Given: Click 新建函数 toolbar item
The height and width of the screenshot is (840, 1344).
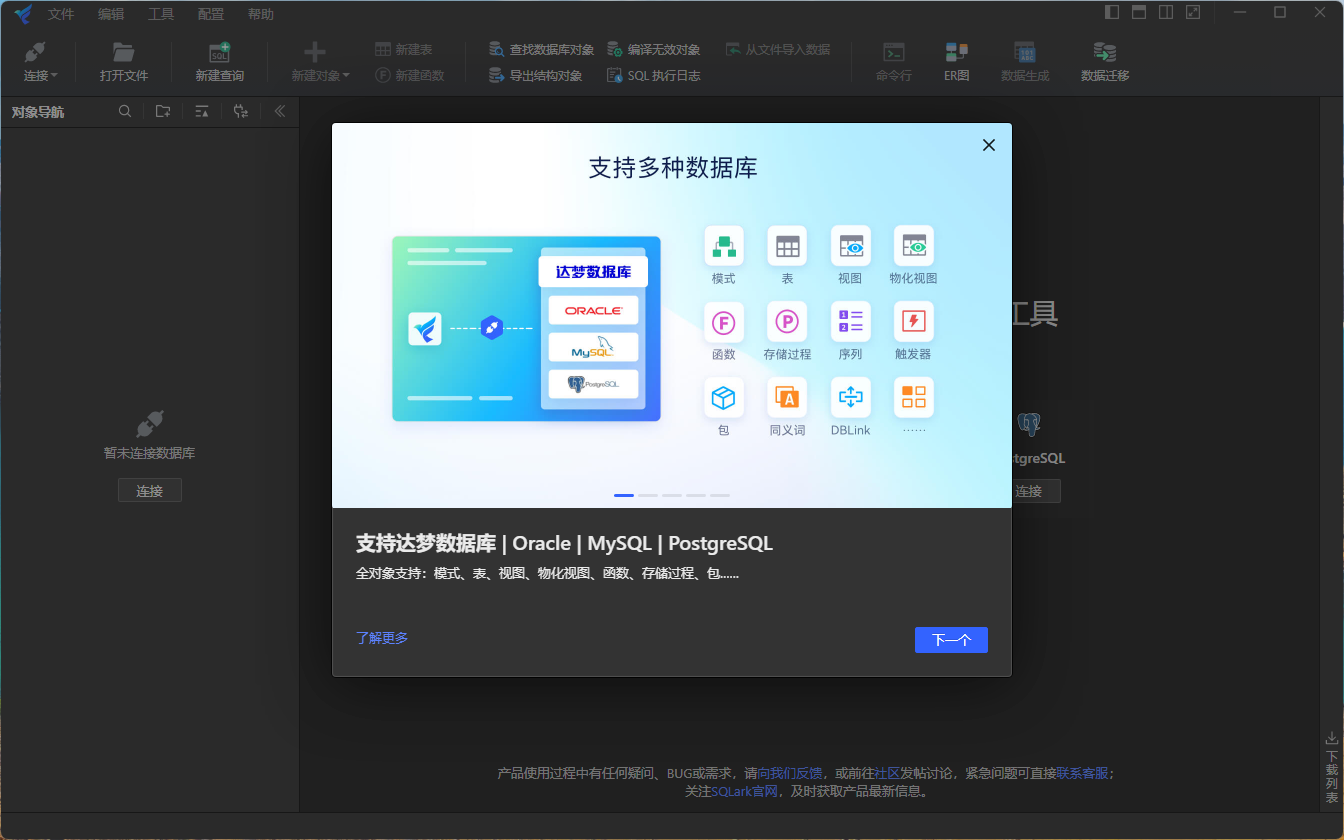Looking at the screenshot, I should (x=410, y=75).
